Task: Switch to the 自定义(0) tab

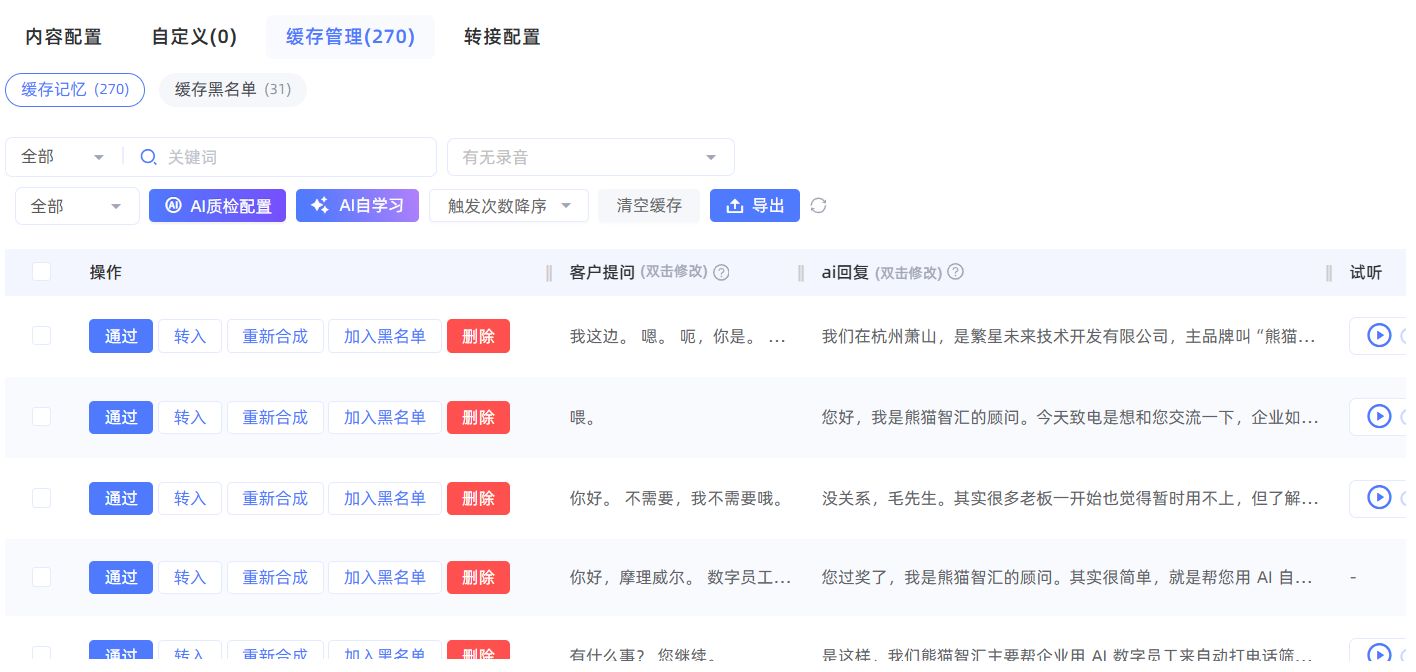Action: (194, 37)
